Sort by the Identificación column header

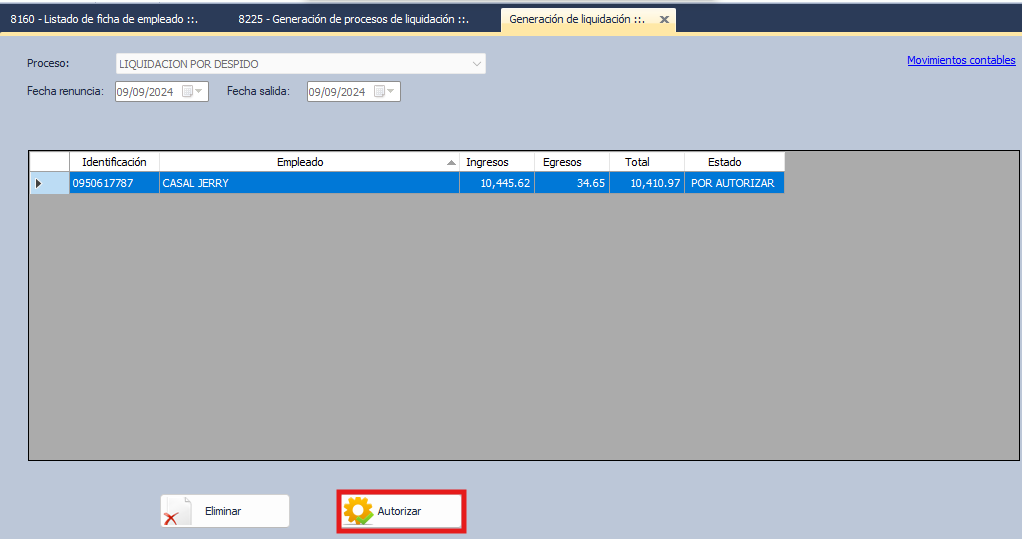tap(114, 162)
